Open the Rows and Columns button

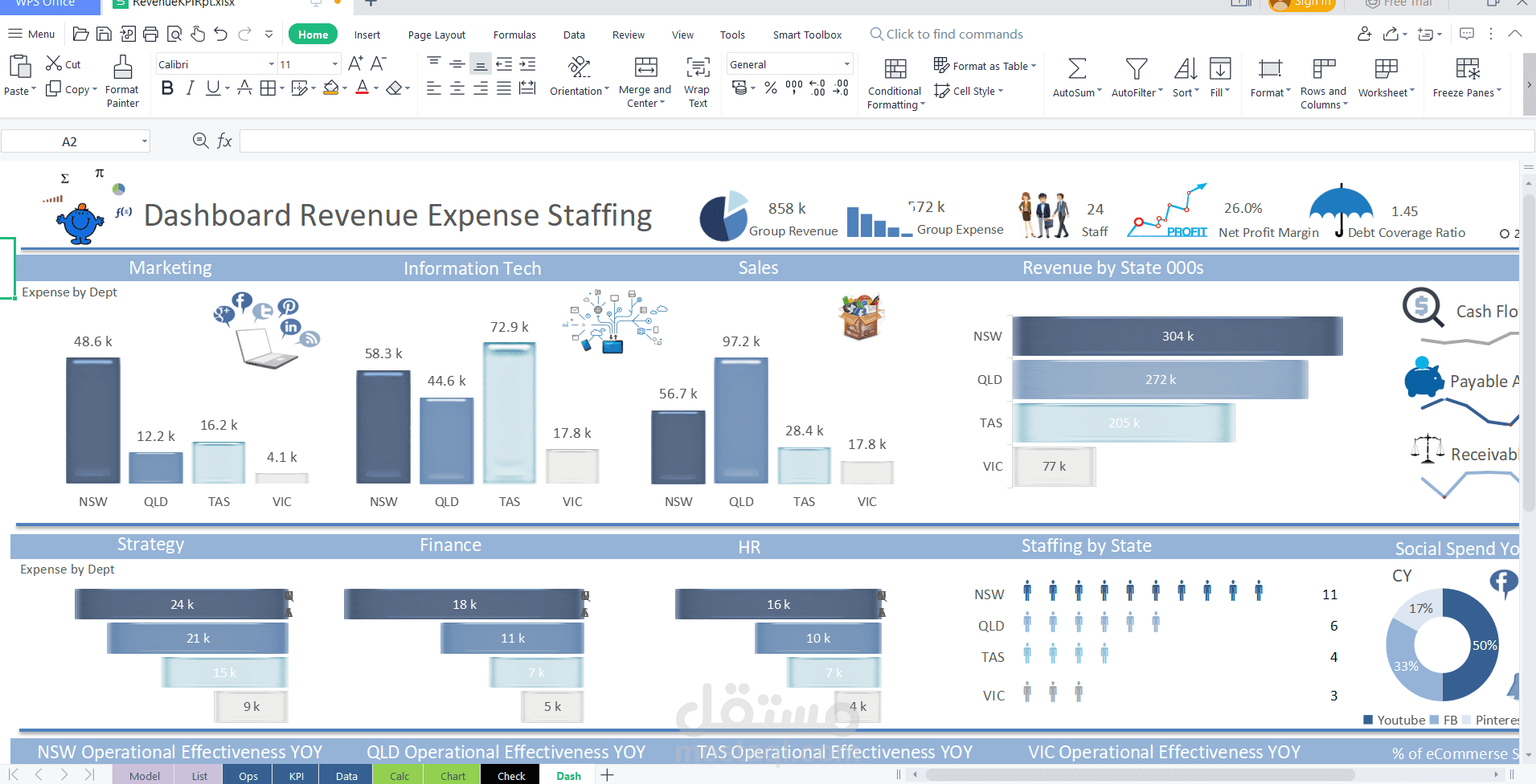(x=1323, y=83)
